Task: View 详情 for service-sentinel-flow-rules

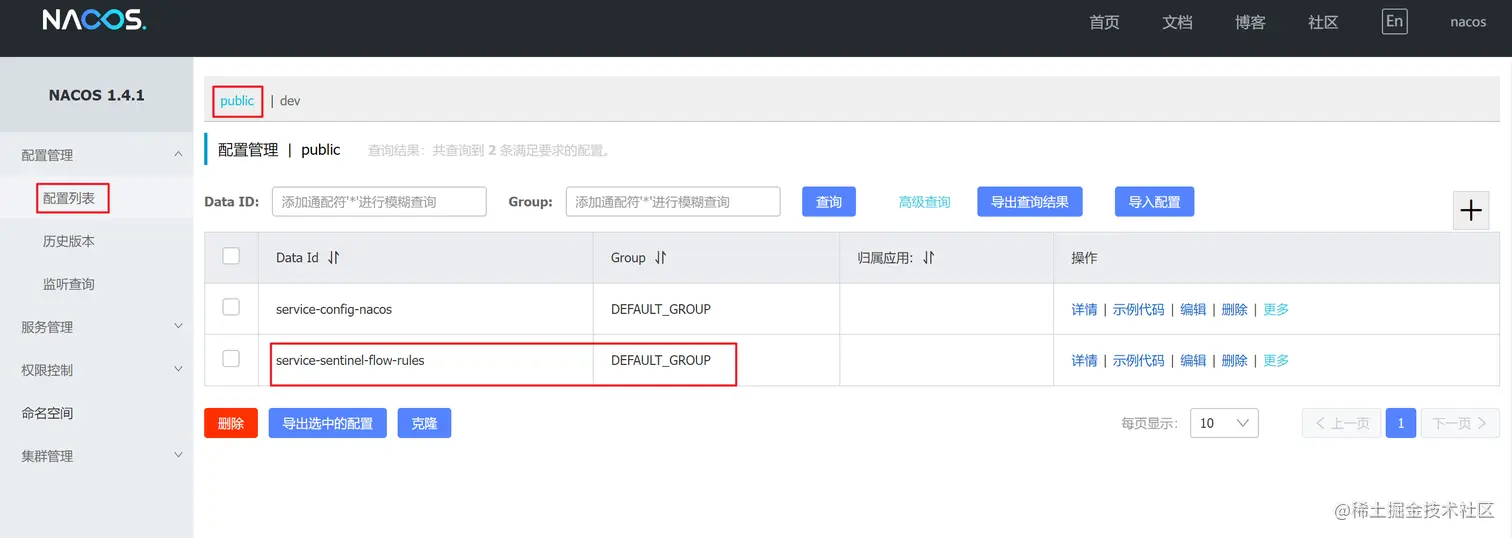Action: (x=1084, y=360)
